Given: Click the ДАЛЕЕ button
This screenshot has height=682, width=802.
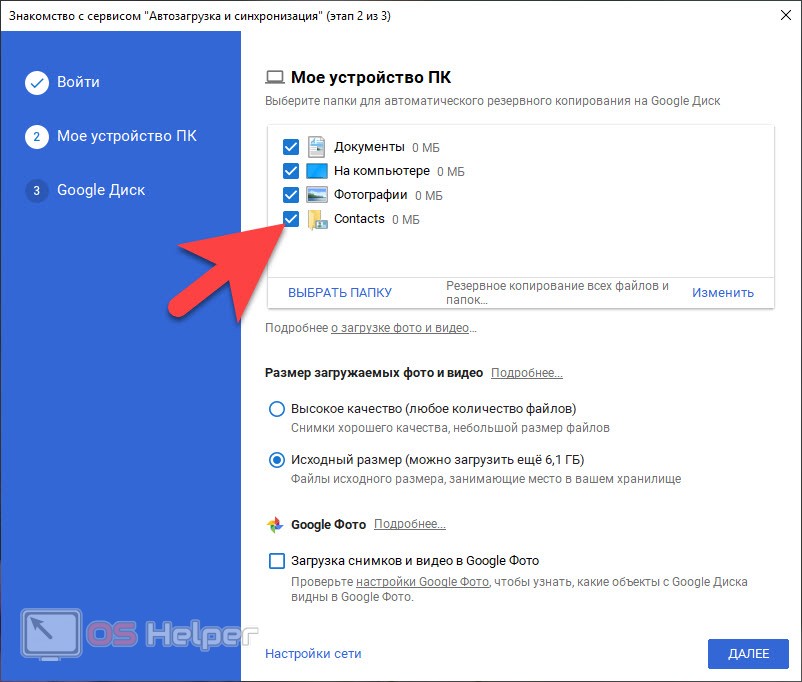Looking at the screenshot, I should [748, 654].
